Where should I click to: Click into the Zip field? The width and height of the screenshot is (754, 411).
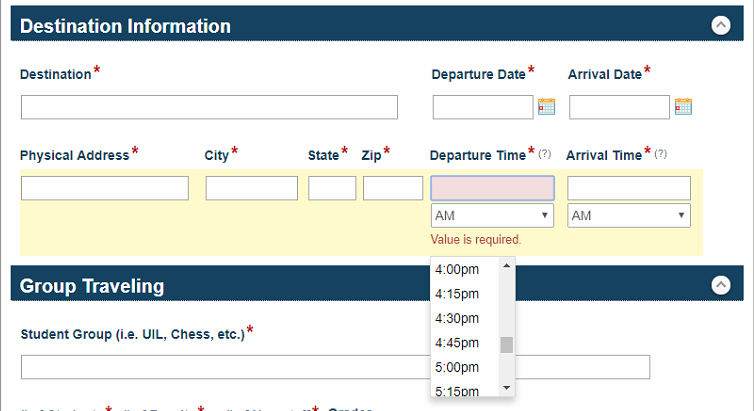click(393, 188)
